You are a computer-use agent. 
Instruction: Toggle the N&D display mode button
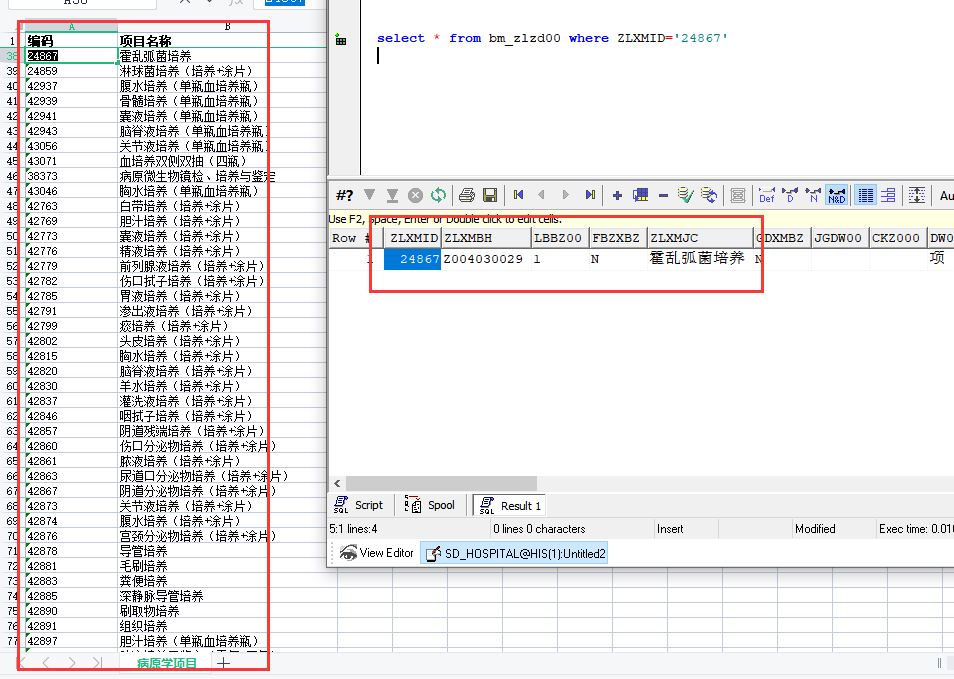tap(837, 195)
